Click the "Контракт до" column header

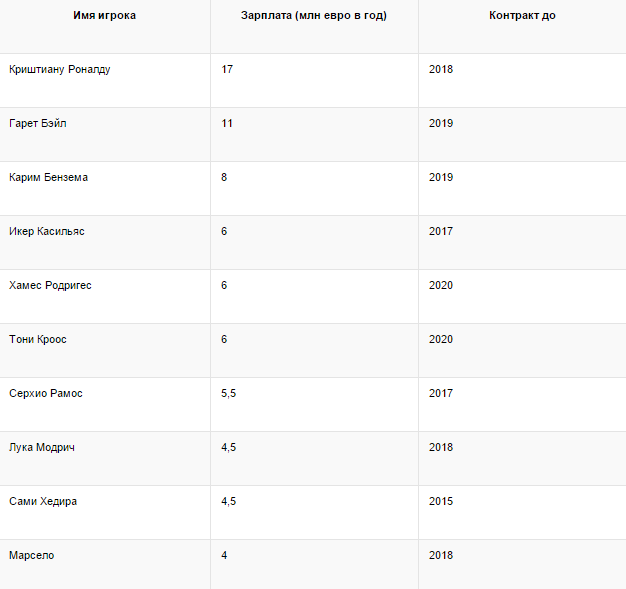point(522,16)
